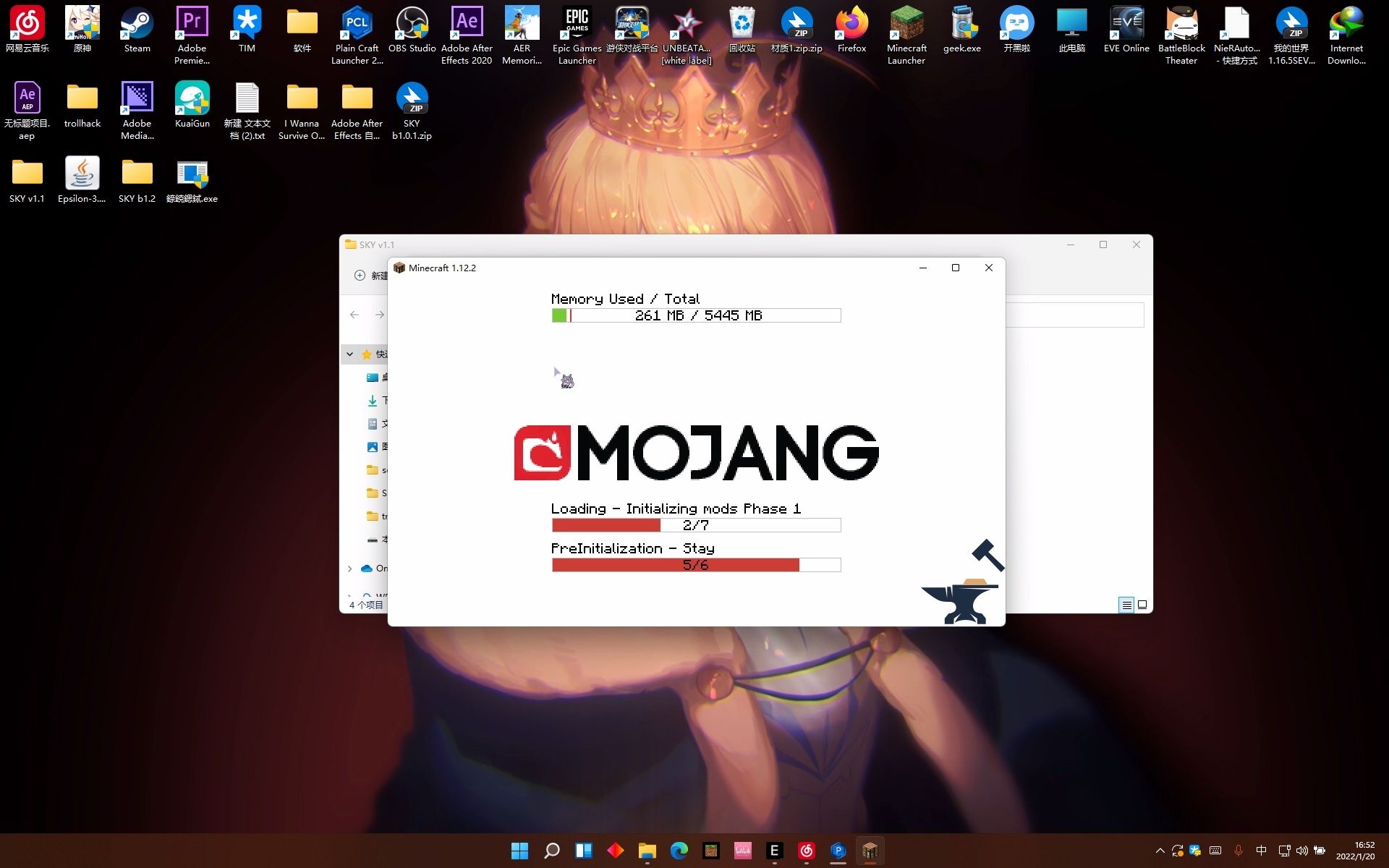Switch to Minecraft crafting table taskbar icon
1389x868 pixels.
870,851
